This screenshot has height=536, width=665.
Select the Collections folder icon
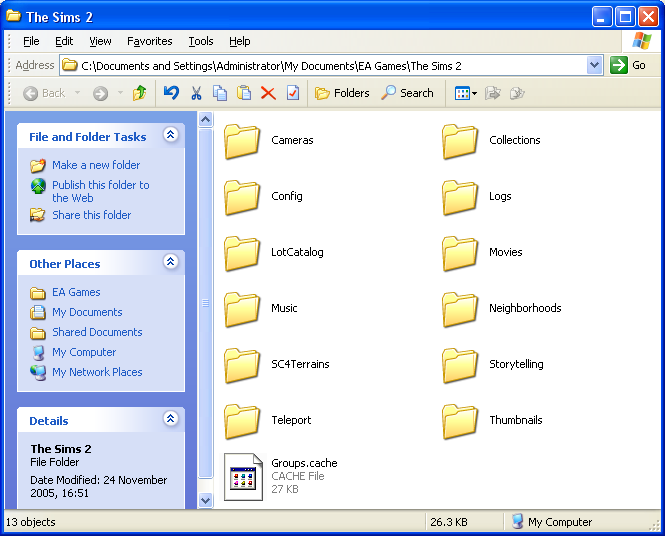(460, 141)
